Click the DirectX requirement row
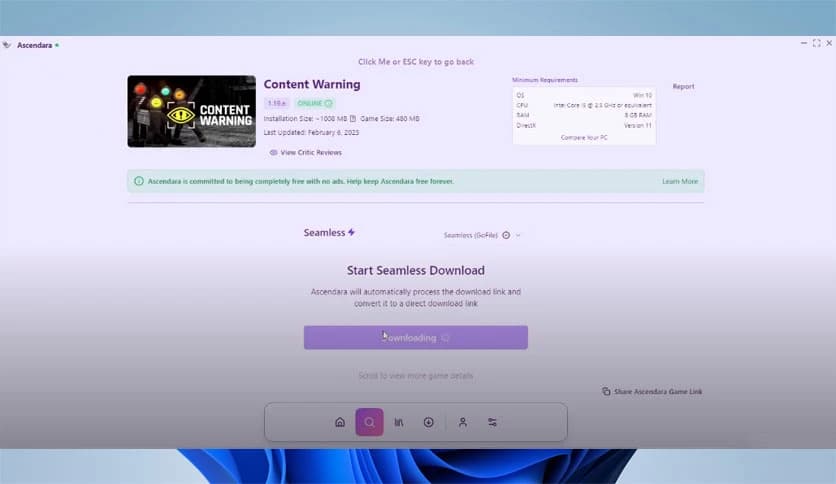This screenshot has width=836, height=484. (584, 125)
